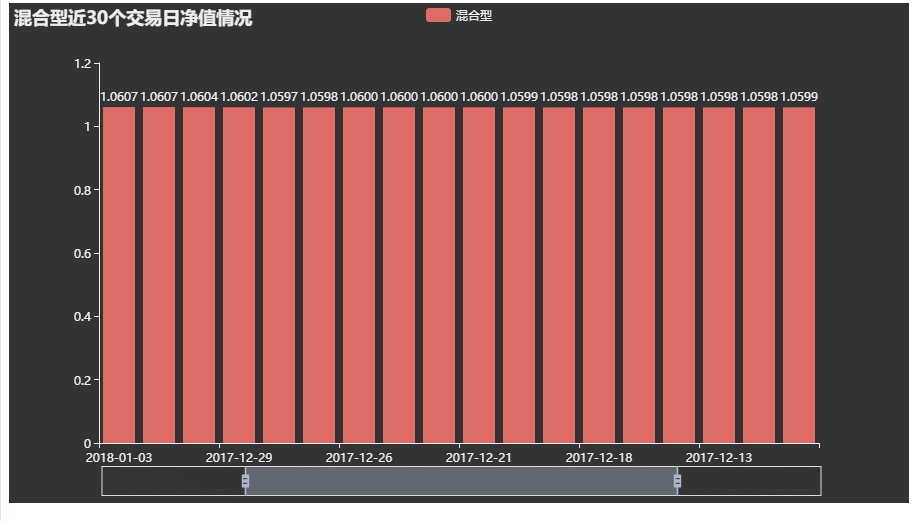Click the 1.0604 value label text
920x521 pixels.
click(199, 97)
